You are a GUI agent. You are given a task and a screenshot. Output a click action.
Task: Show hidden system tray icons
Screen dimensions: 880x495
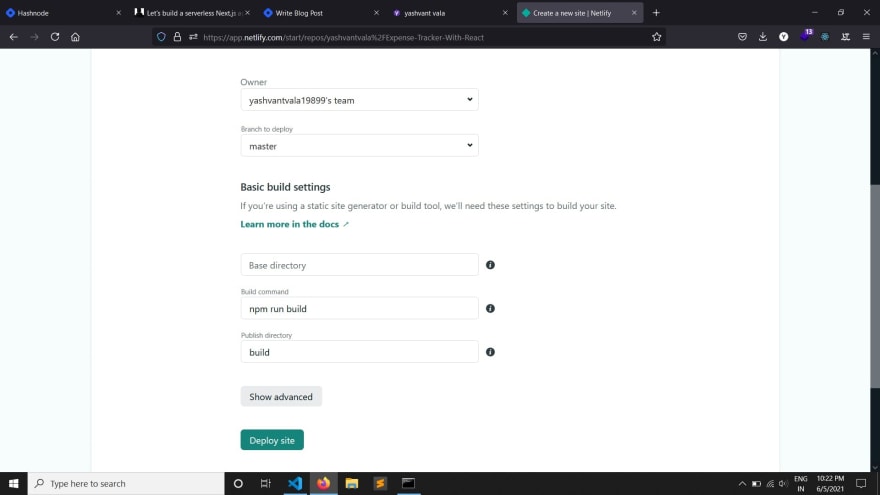[742, 483]
